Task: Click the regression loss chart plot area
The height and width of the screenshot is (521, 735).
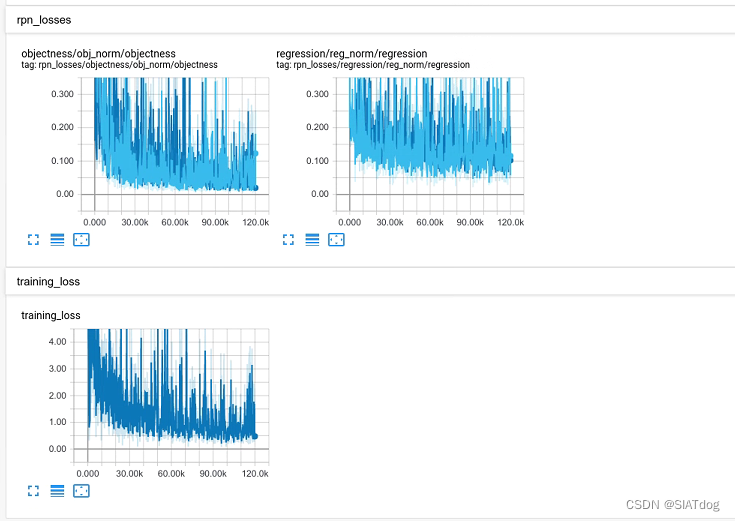Action: pyautogui.click(x=430, y=144)
